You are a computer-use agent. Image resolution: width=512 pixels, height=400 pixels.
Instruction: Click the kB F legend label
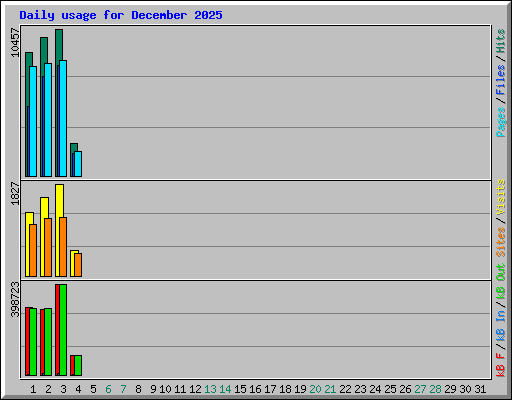tap(501, 365)
